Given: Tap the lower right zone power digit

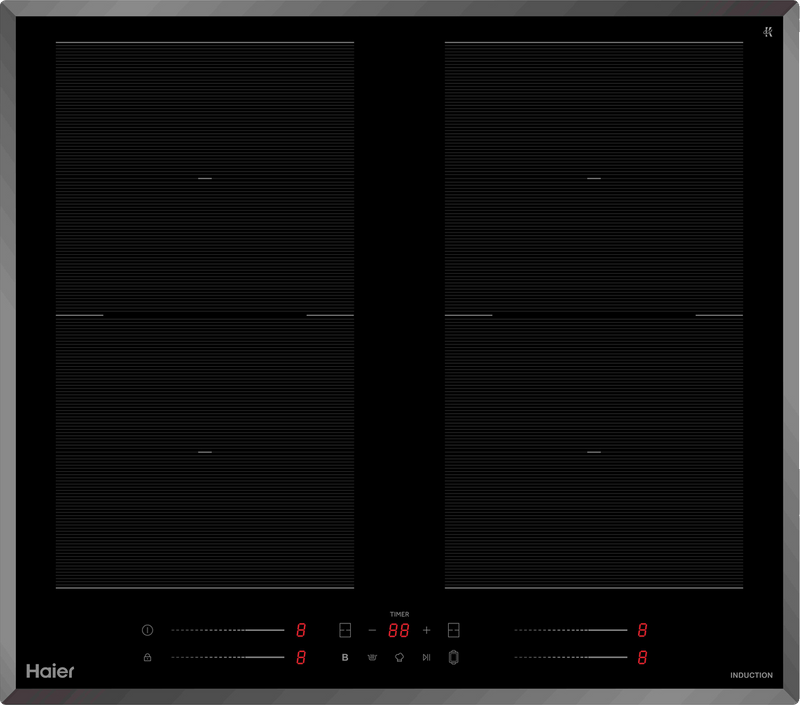Looking at the screenshot, I should [642, 657].
